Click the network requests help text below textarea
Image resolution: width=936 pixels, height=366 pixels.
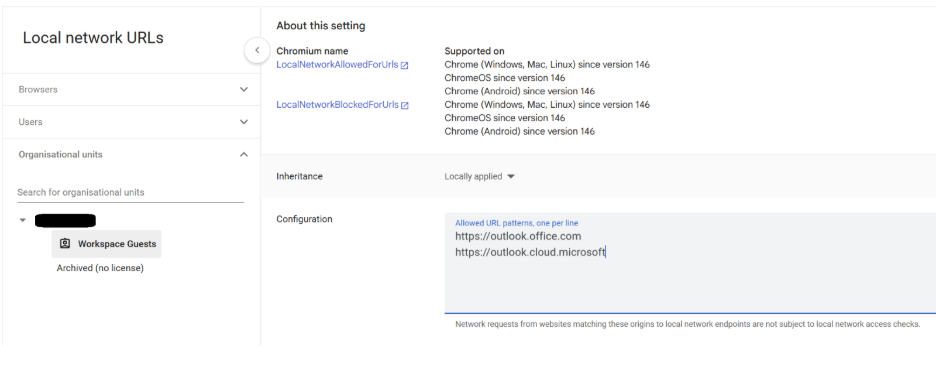point(688,325)
